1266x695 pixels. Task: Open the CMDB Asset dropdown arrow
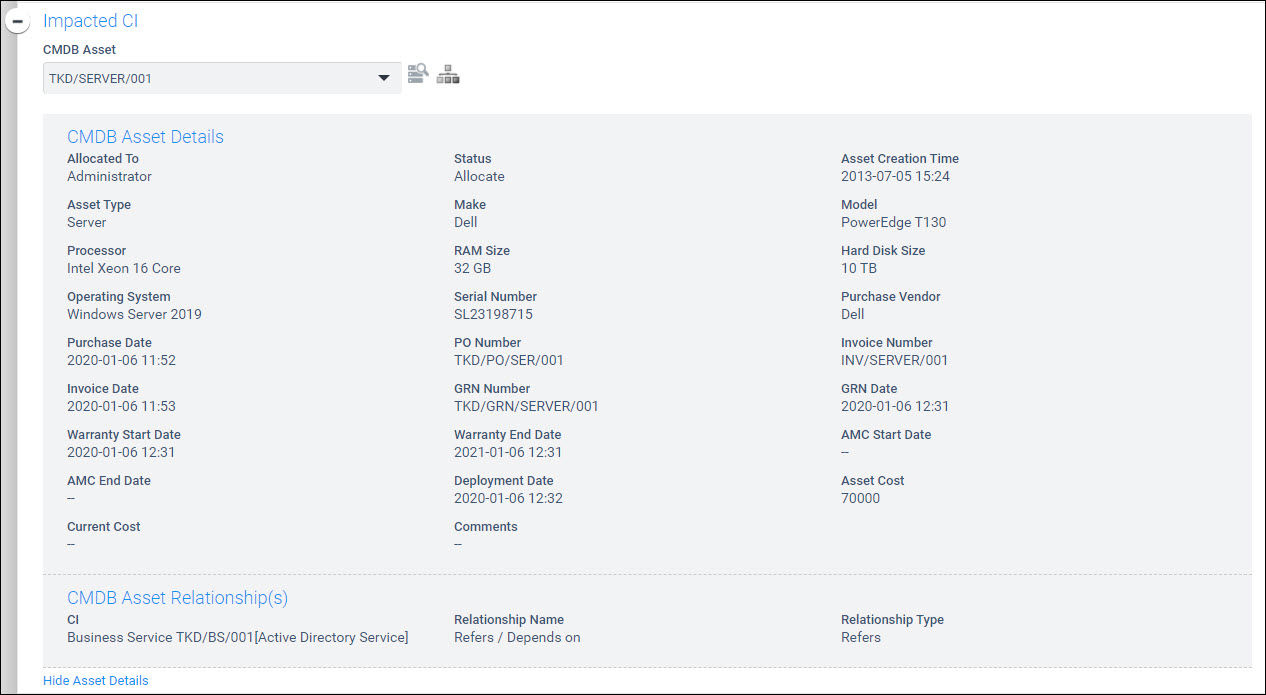(383, 78)
